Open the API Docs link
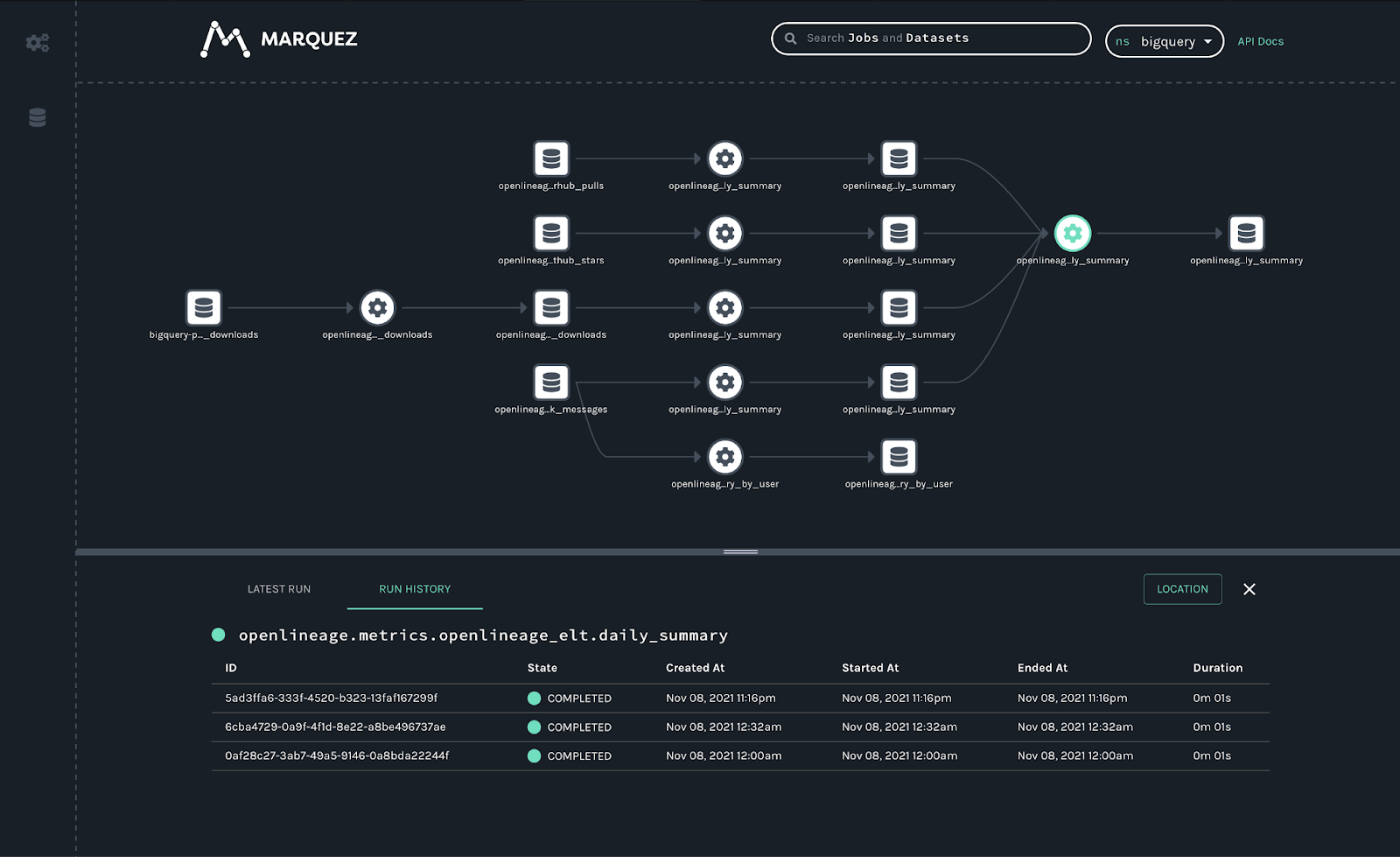 pyautogui.click(x=1260, y=41)
